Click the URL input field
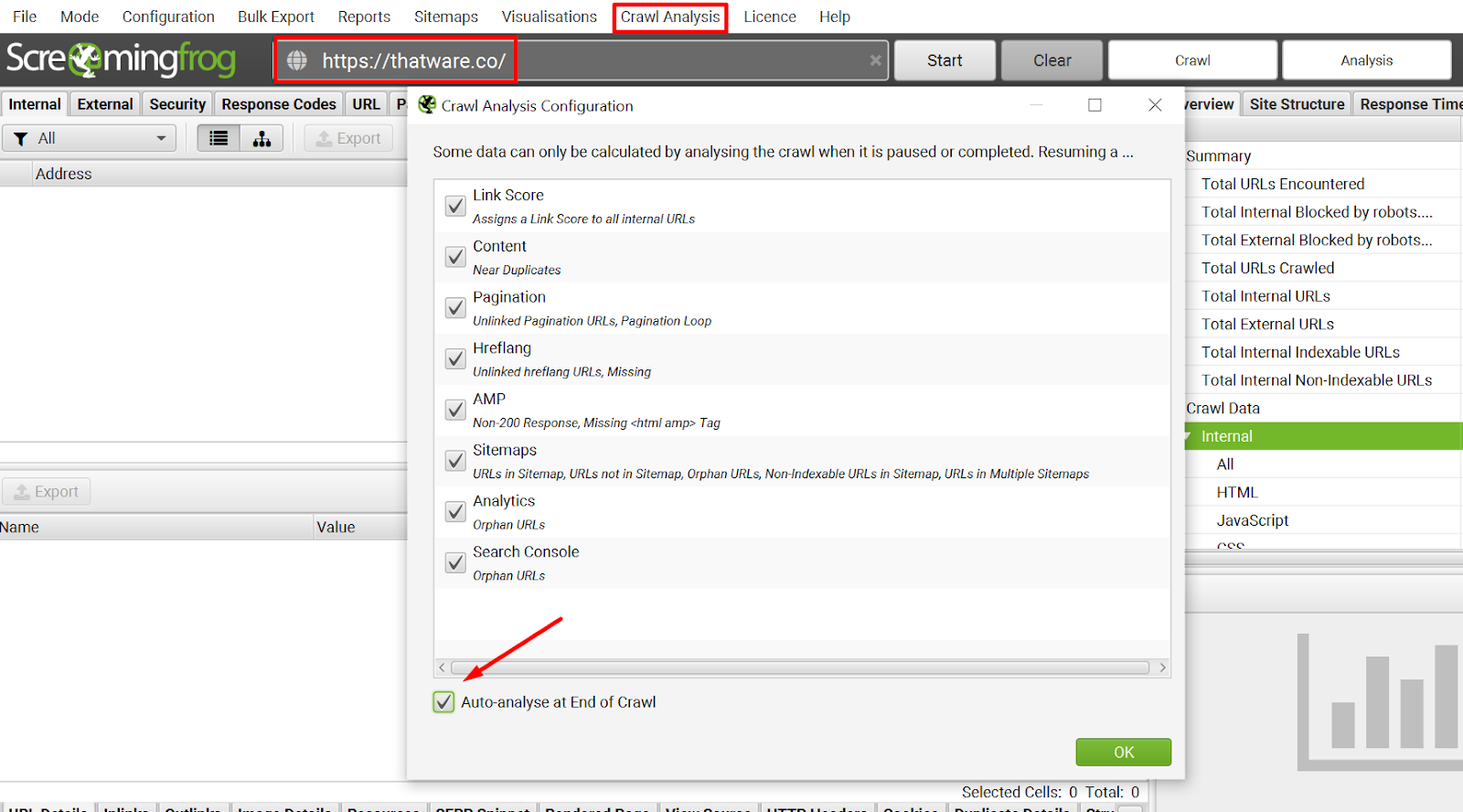 (x=582, y=60)
